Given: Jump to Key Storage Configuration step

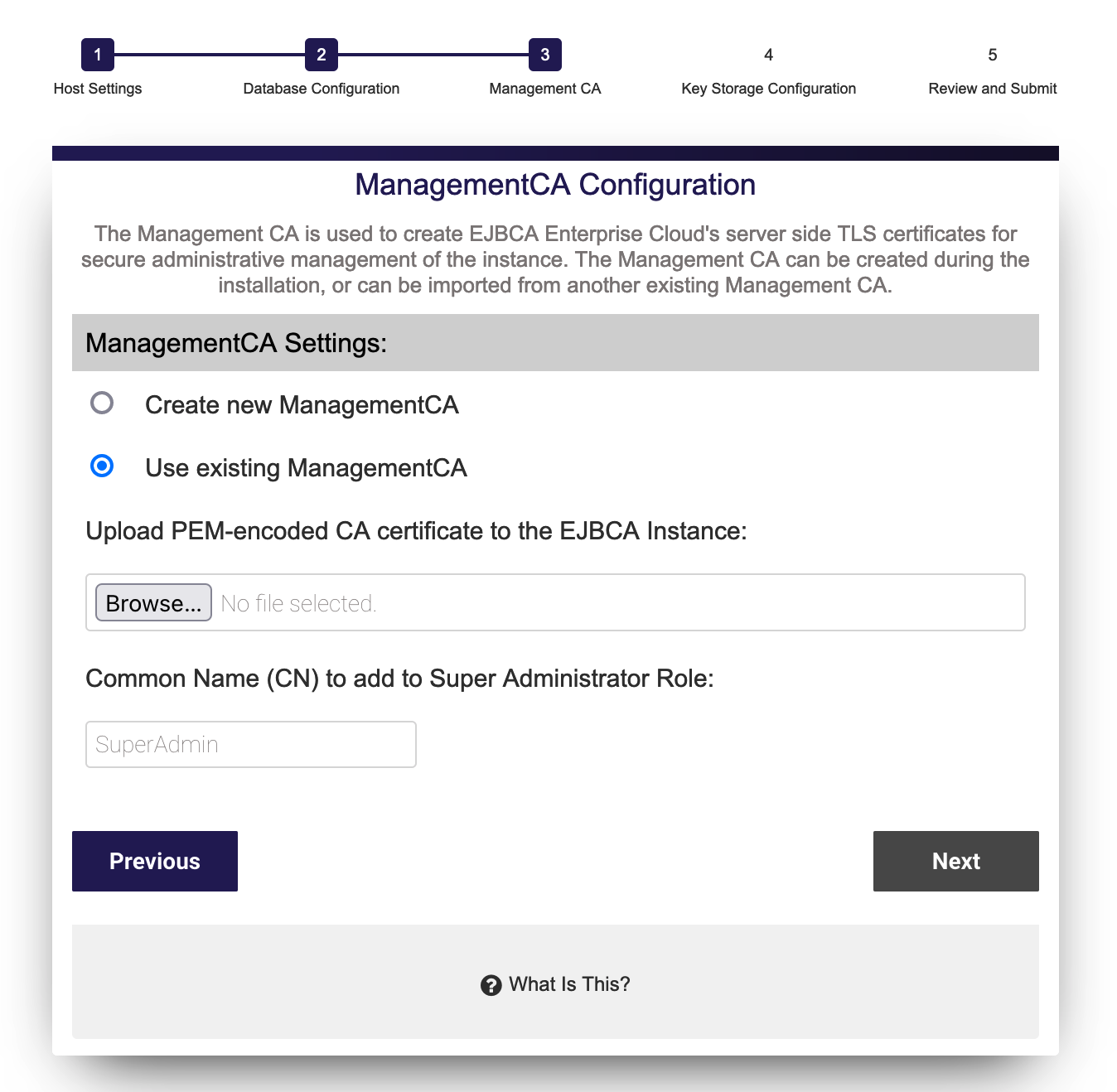Looking at the screenshot, I should click(769, 89).
